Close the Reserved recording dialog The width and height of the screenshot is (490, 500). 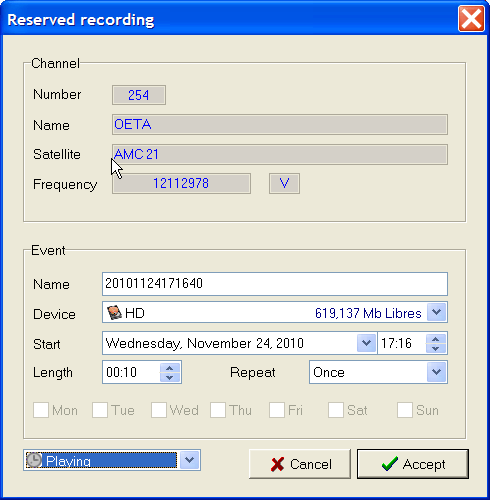pyautogui.click(x=471, y=19)
